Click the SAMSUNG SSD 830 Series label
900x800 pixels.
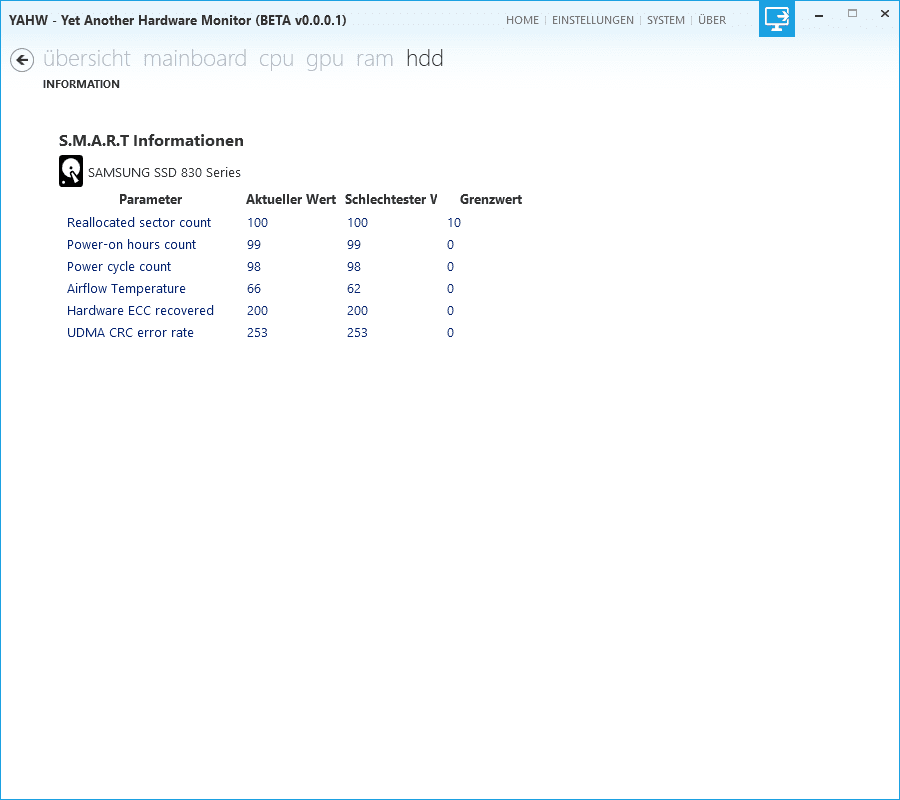164,173
